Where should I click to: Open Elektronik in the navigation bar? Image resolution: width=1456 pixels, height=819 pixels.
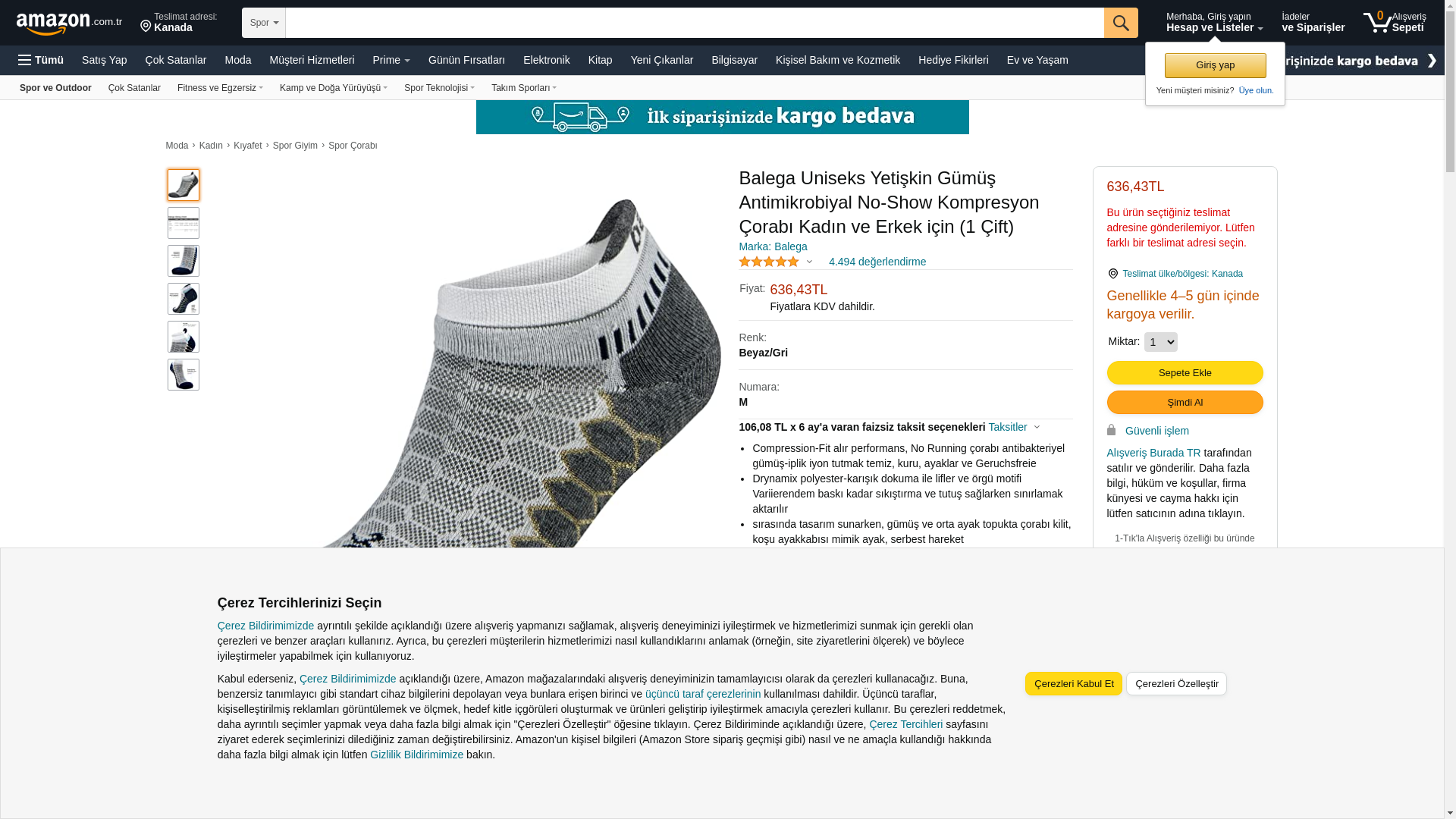(547, 60)
